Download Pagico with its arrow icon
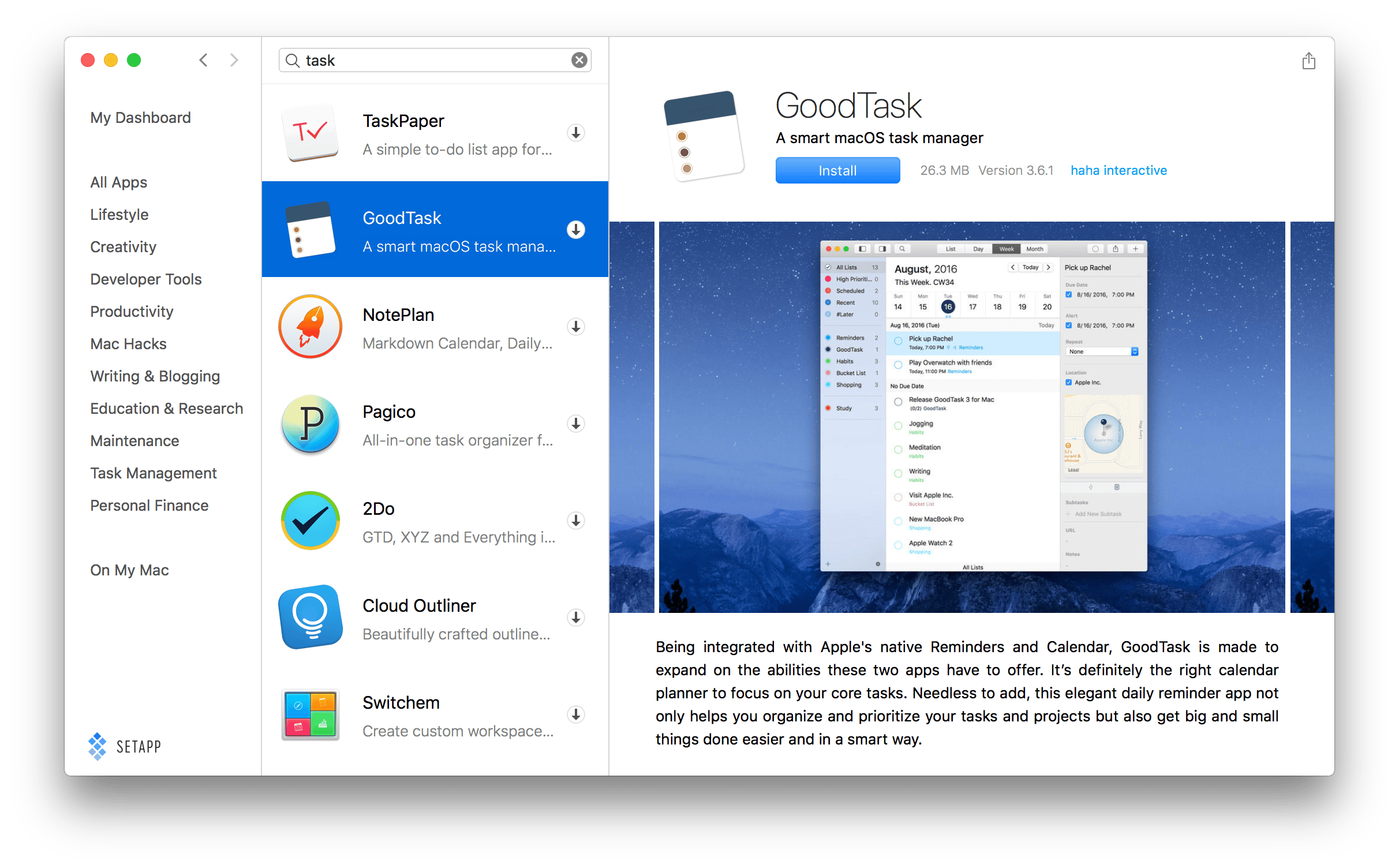This screenshot has height=868, width=1399. [576, 424]
